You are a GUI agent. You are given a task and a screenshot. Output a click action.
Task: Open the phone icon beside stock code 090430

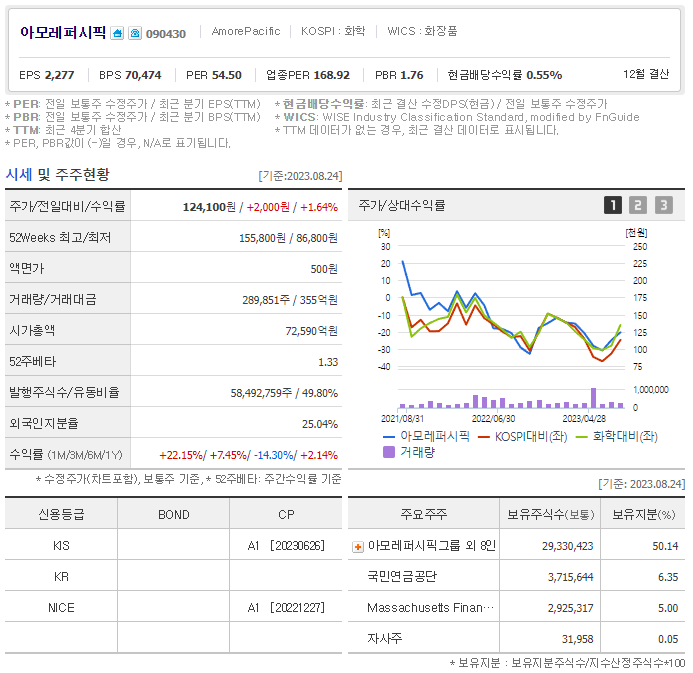[x=135, y=33]
